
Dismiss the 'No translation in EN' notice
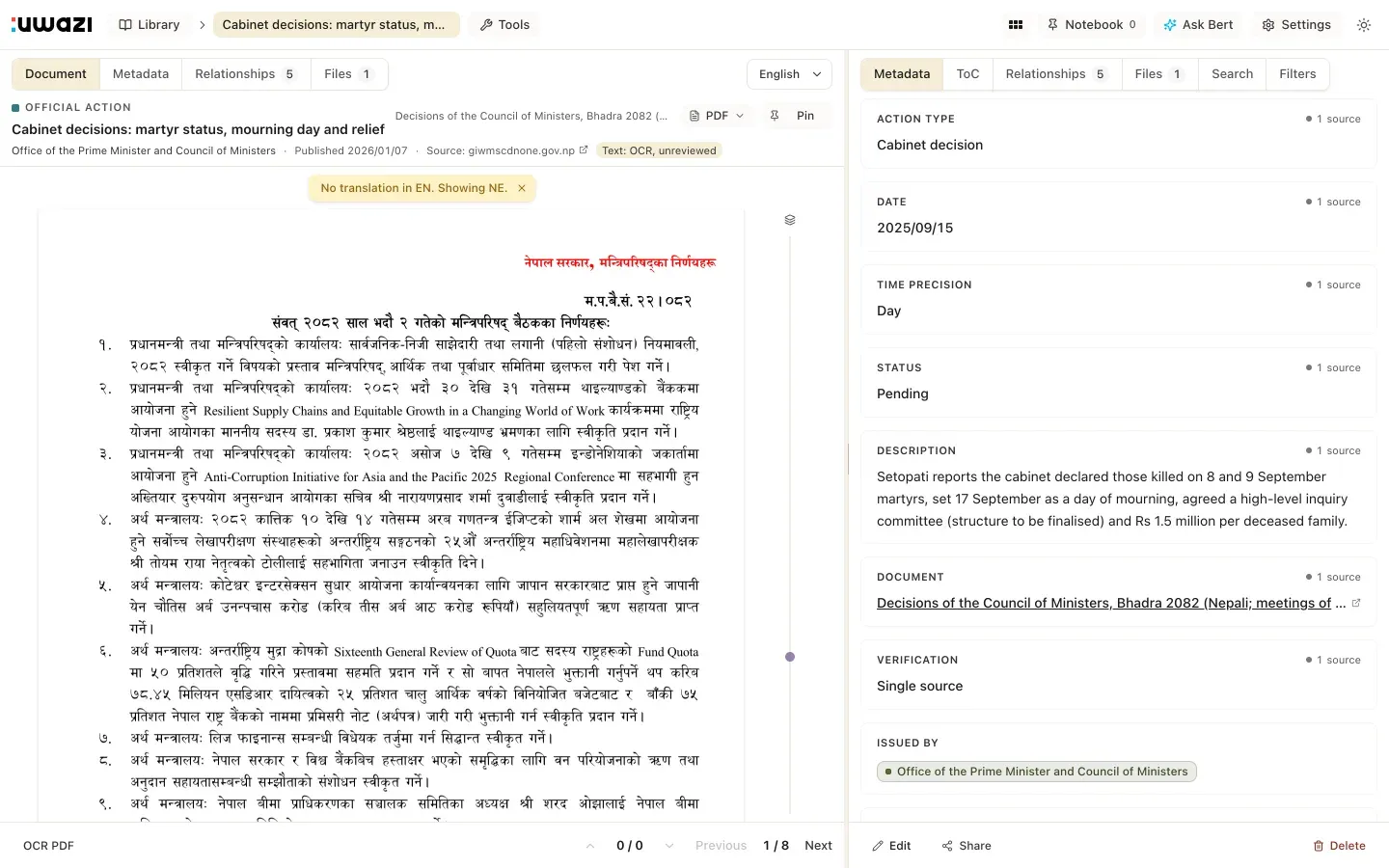522,188
